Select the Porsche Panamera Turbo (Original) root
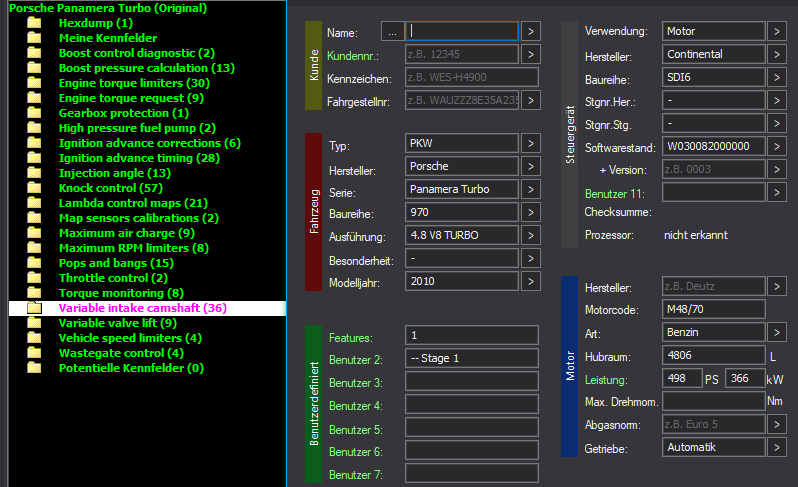The height and width of the screenshot is (487, 798). (x=108, y=8)
